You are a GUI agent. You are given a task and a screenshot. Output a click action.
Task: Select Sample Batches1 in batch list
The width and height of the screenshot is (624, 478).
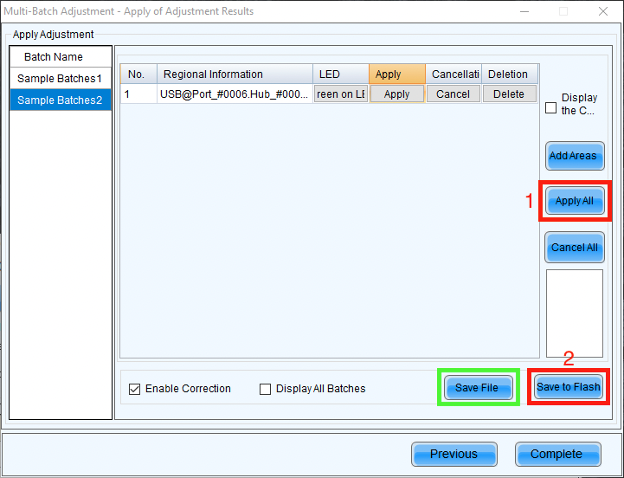coord(60,78)
